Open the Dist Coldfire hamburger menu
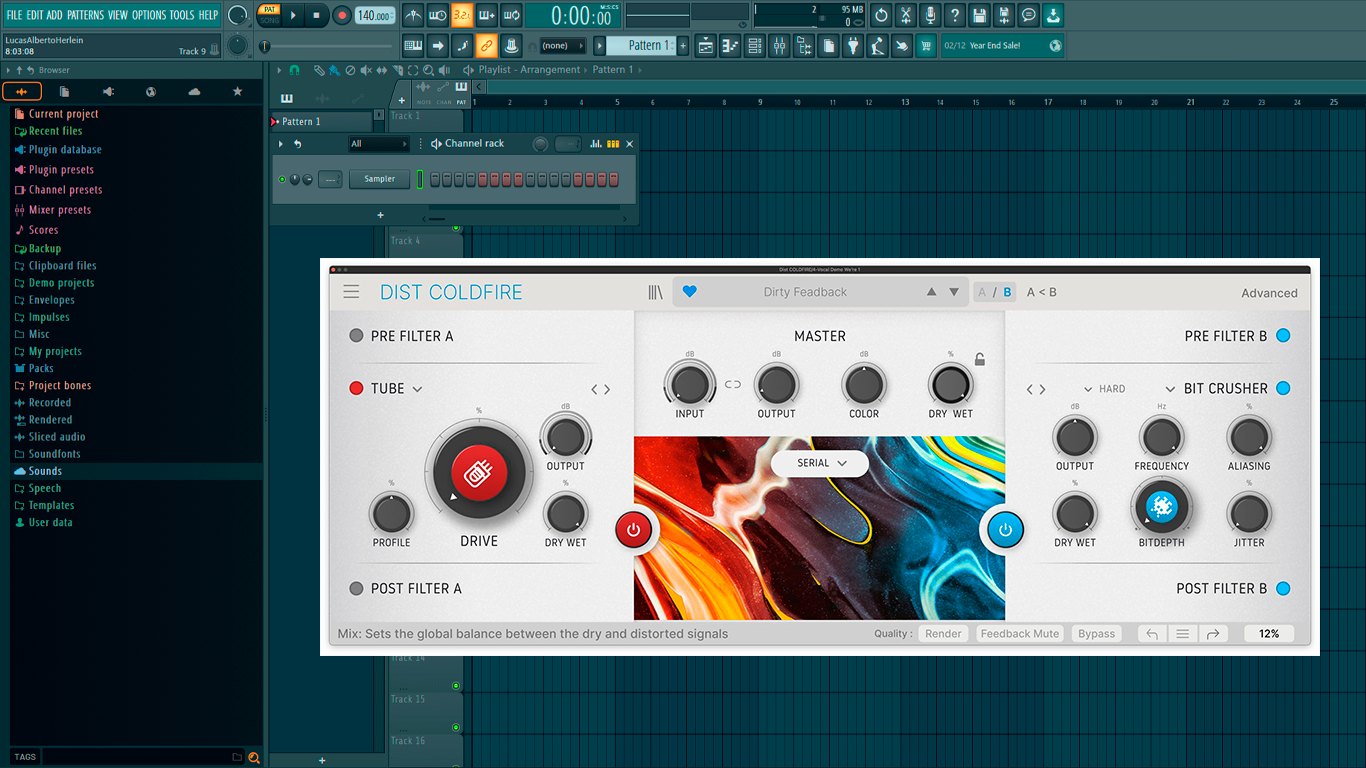Screen dimensions: 1366x768 (351, 292)
